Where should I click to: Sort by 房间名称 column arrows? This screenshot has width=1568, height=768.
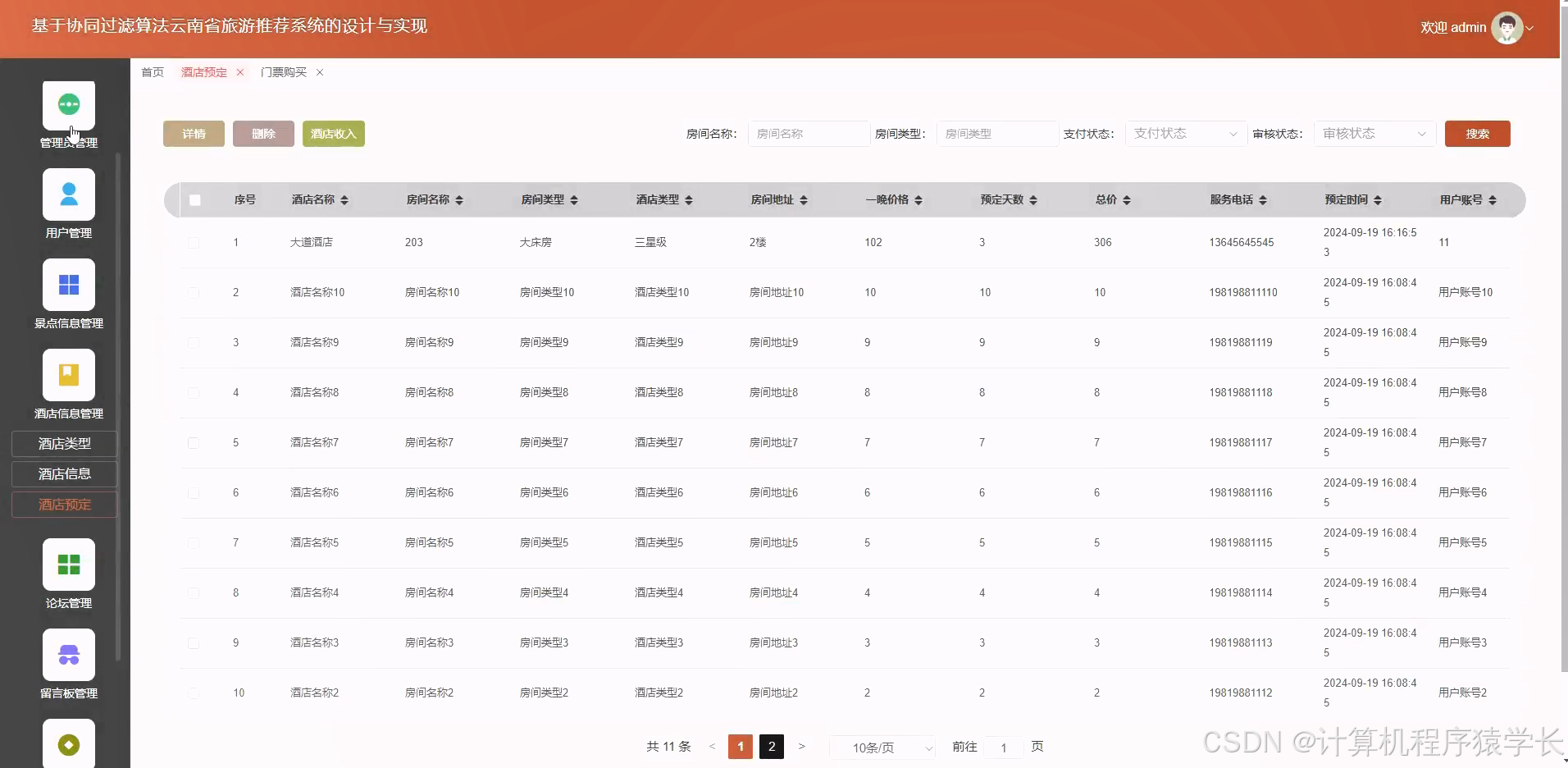point(459,200)
